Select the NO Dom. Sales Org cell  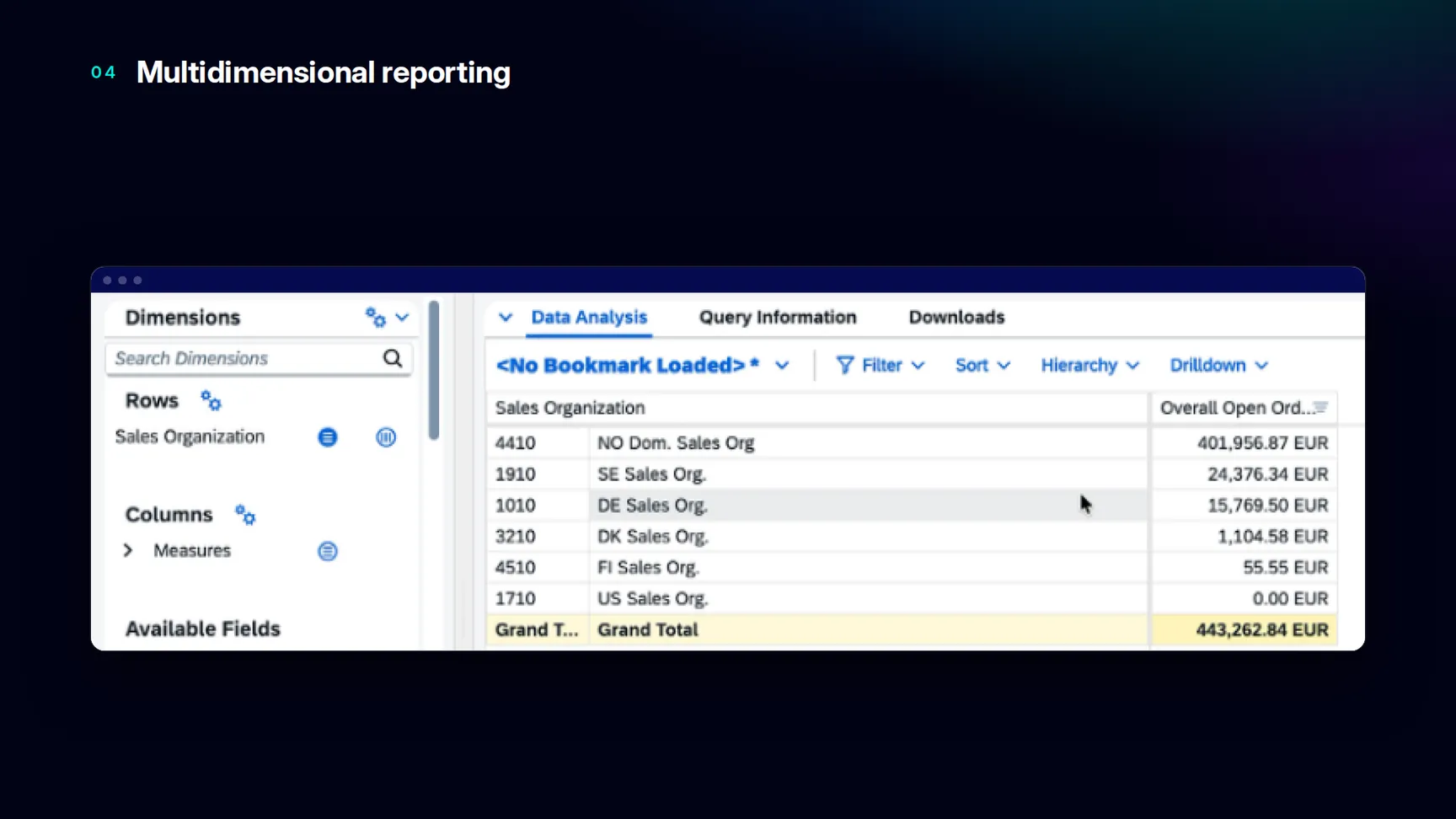[x=868, y=443]
